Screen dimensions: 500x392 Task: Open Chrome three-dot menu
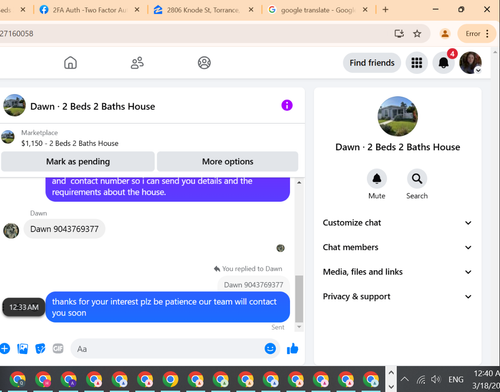coord(487,34)
